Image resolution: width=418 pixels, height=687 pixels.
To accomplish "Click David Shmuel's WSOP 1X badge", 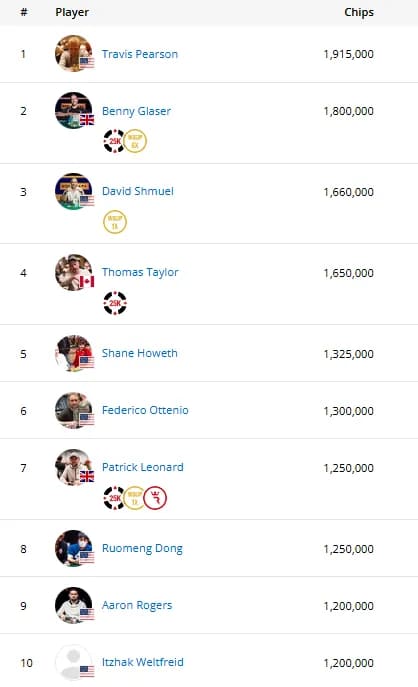I will [x=115, y=222].
